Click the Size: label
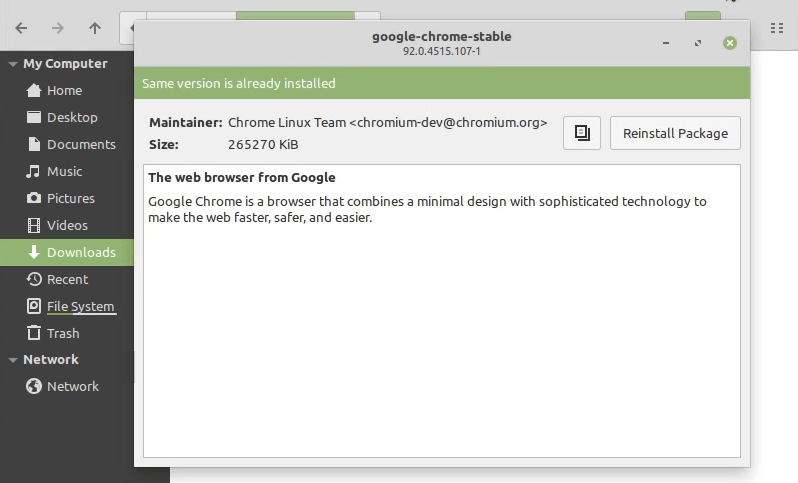798x483 pixels. [x=164, y=145]
